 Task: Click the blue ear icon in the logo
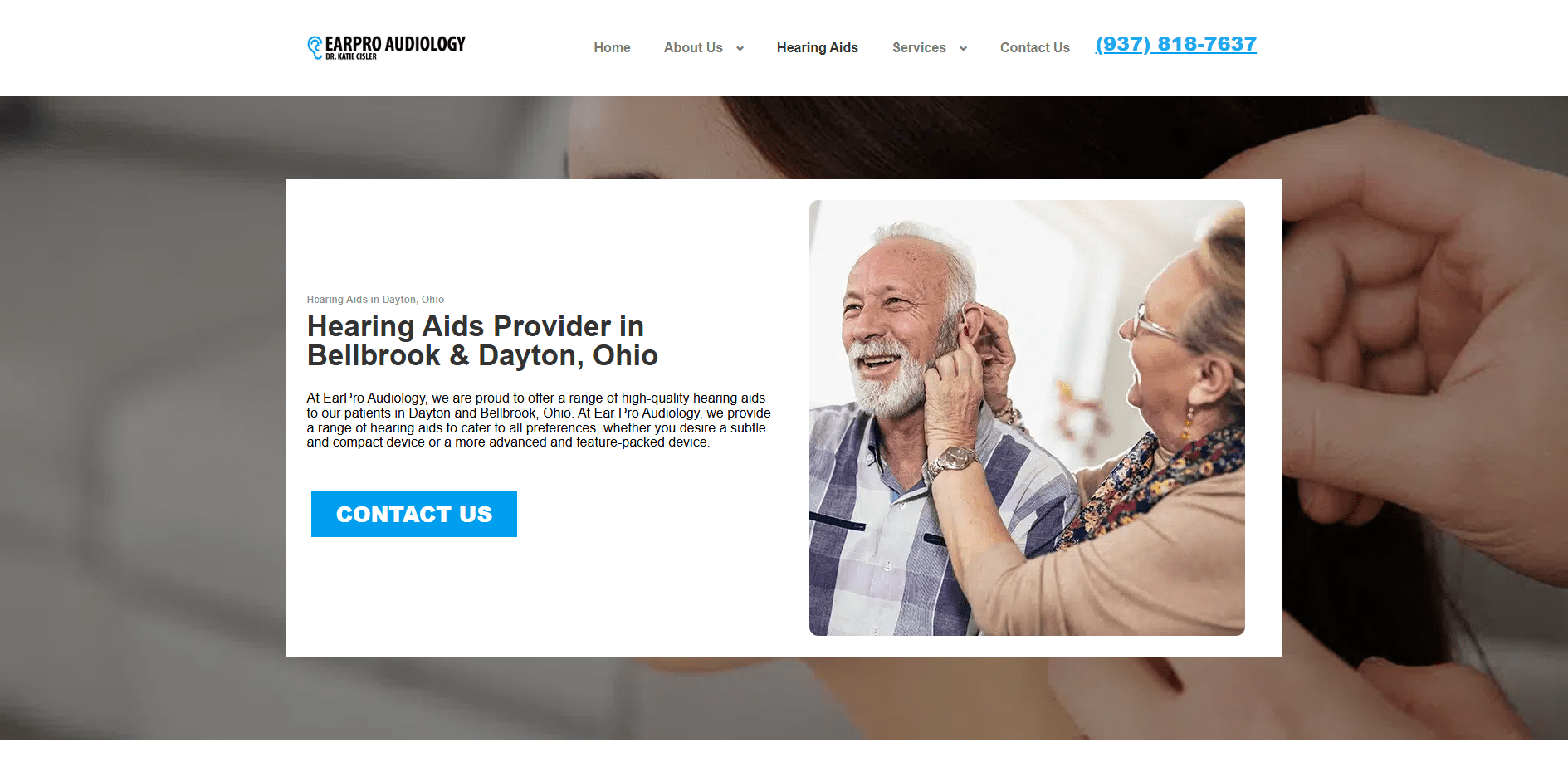click(315, 47)
